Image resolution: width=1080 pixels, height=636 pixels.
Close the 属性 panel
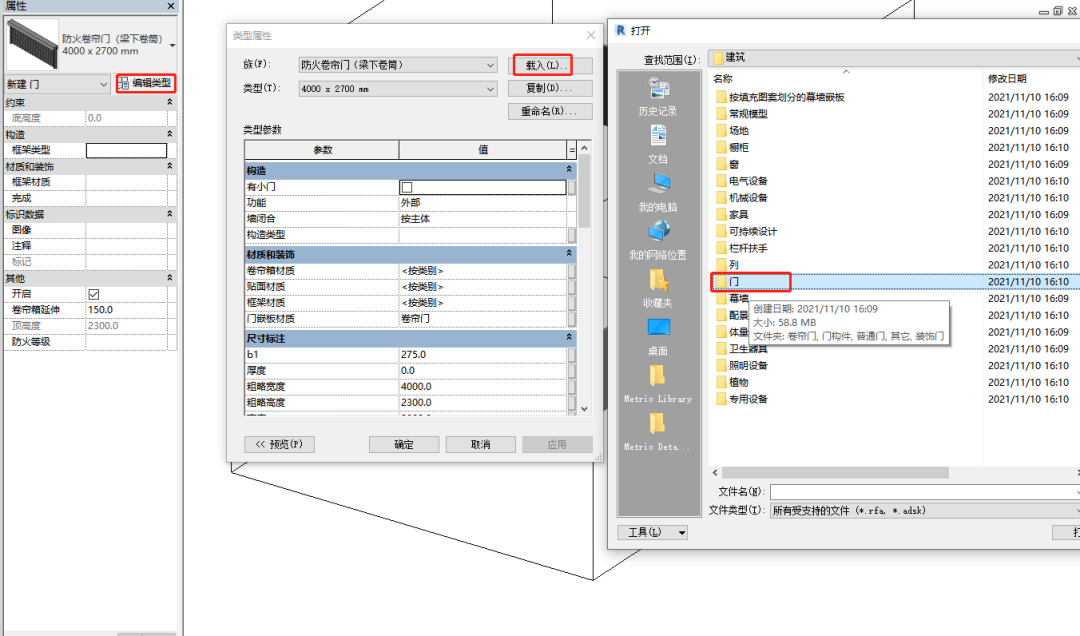[x=171, y=6]
